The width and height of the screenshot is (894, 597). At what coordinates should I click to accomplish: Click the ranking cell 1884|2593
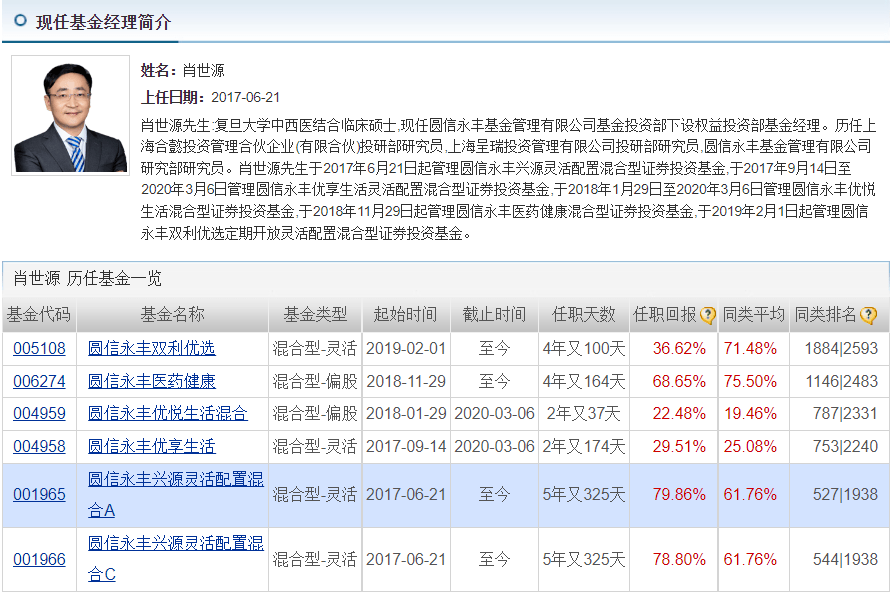point(841,348)
